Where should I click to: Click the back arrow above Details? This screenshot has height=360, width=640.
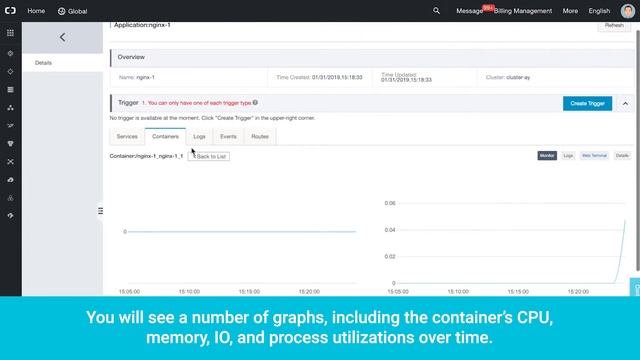[62, 37]
